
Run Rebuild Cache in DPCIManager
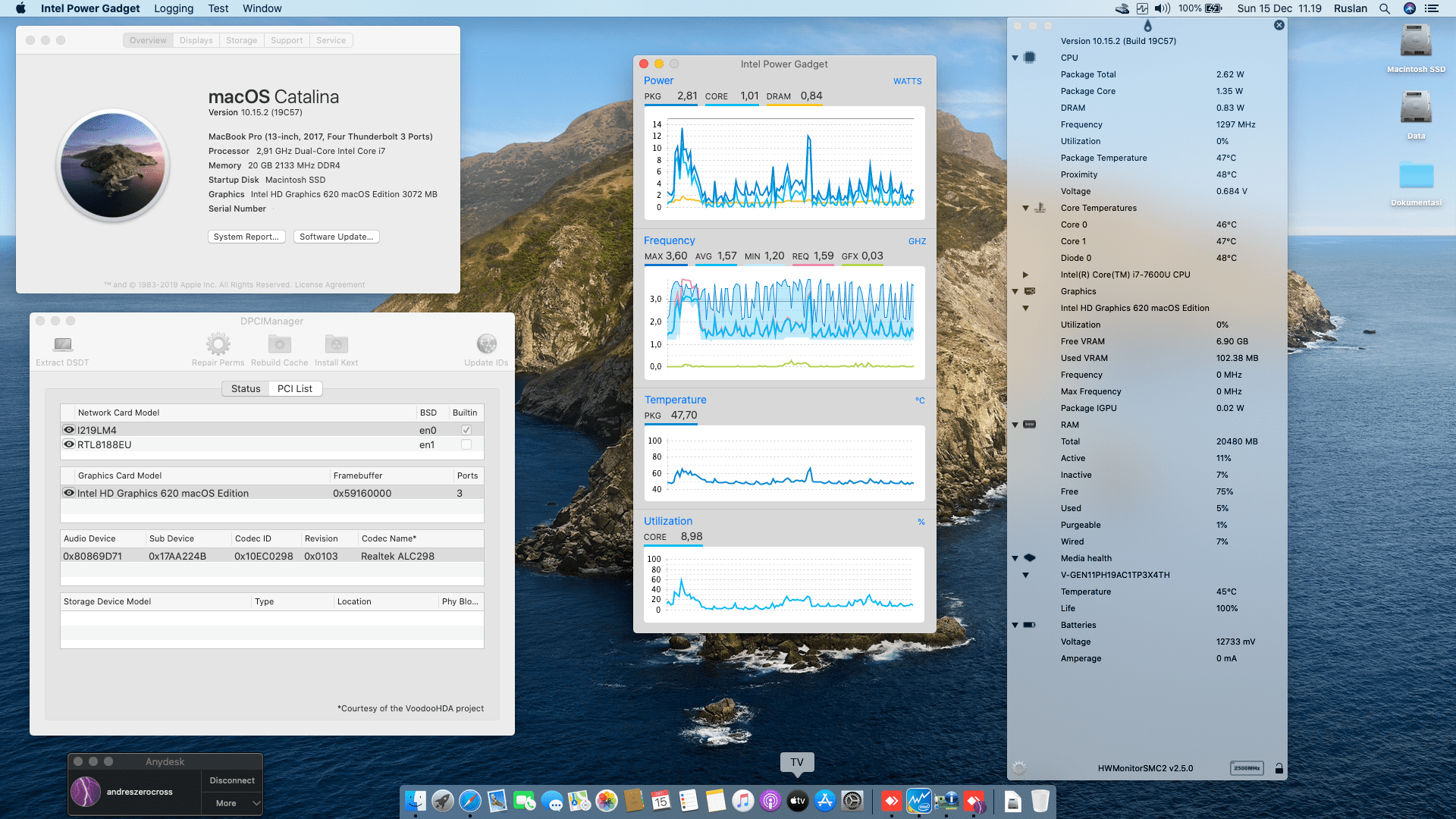pos(279,347)
